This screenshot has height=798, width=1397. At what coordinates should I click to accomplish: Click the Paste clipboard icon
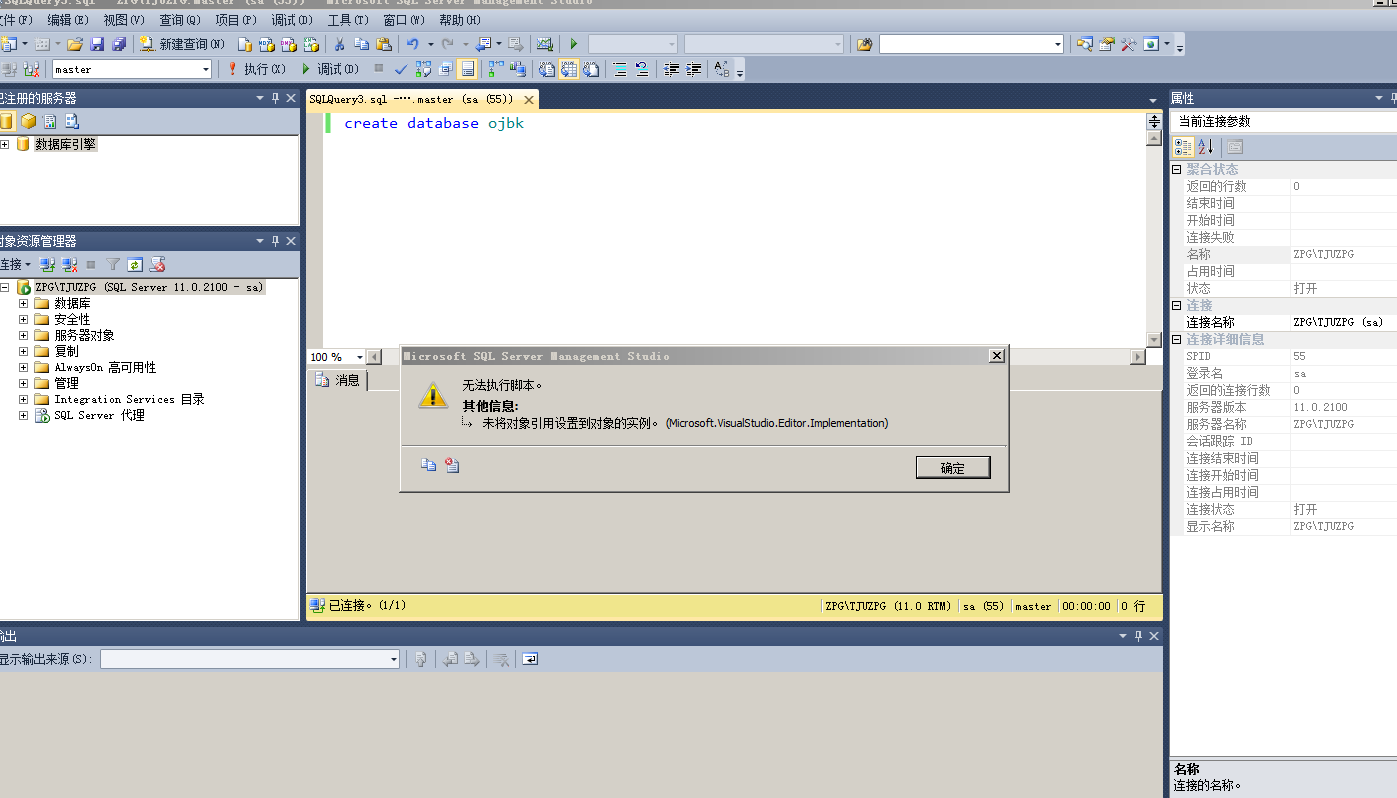pos(383,44)
